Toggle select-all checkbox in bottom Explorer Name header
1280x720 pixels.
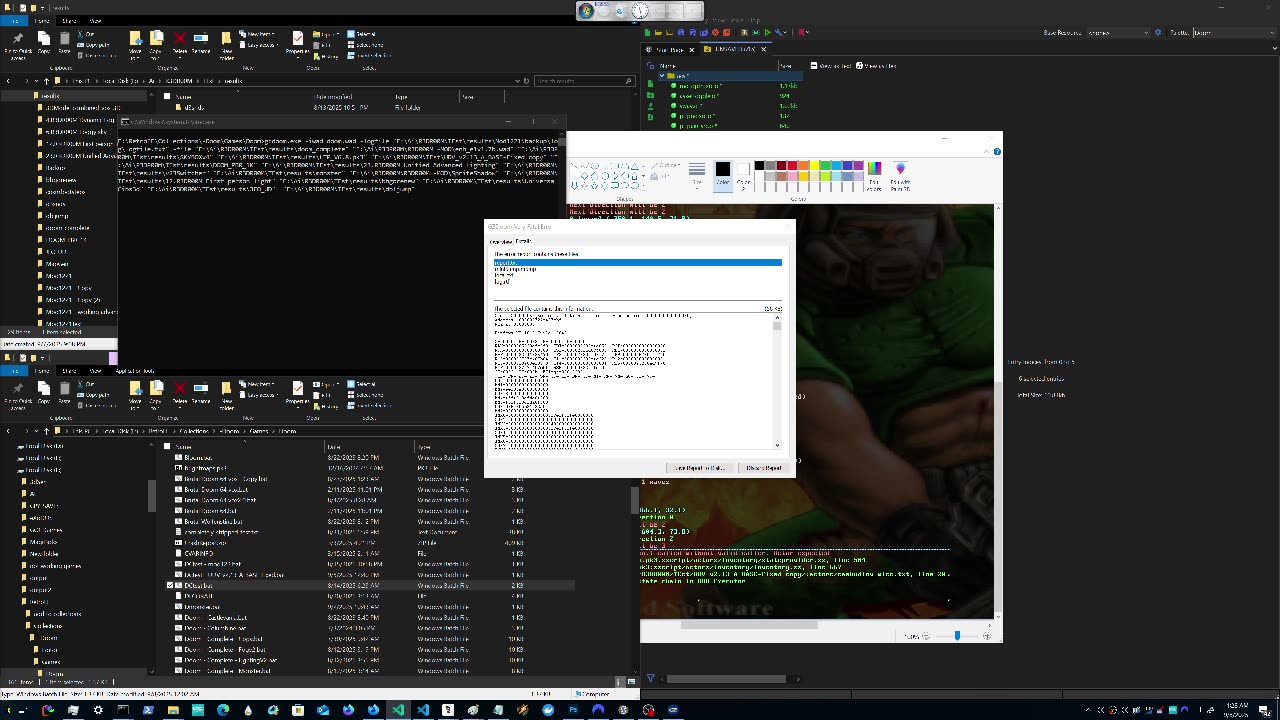click(x=167, y=446)
